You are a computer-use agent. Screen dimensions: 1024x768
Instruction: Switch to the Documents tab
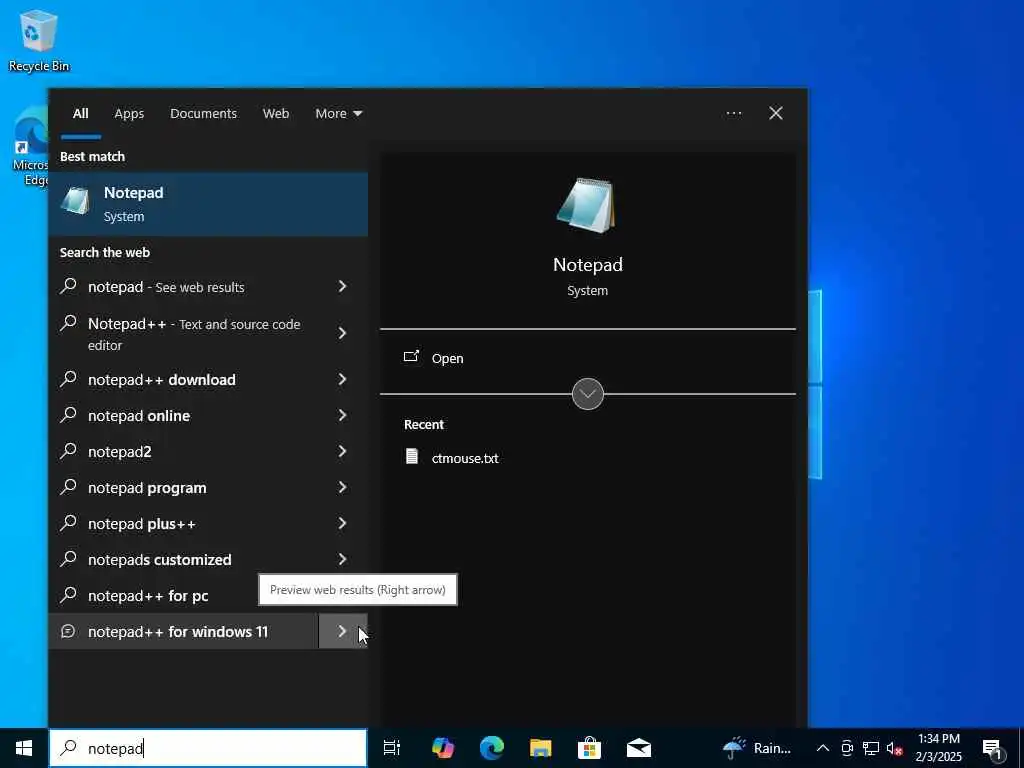[203, 114]
